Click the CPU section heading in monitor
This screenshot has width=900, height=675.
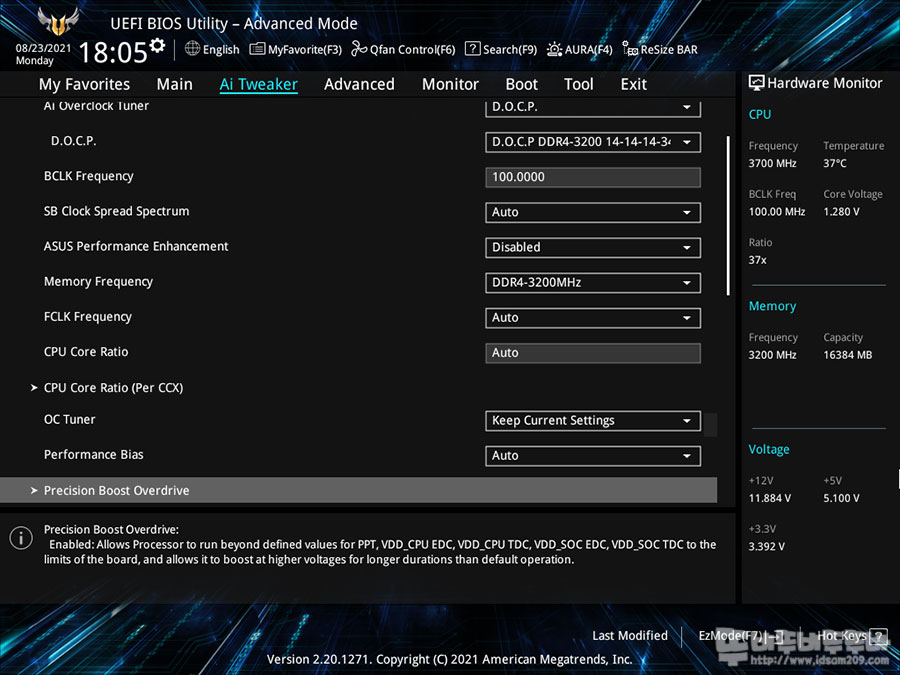759,114
